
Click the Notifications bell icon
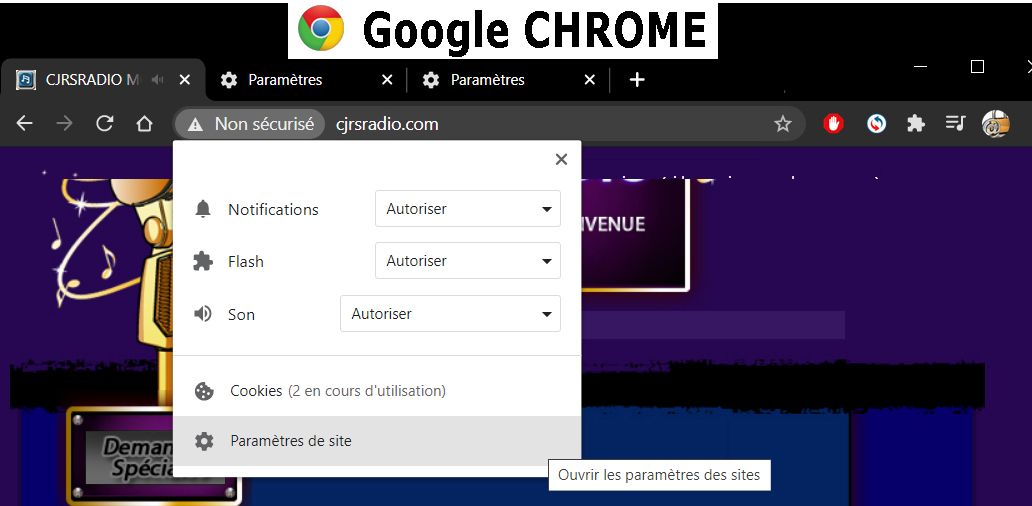point(203,209)
